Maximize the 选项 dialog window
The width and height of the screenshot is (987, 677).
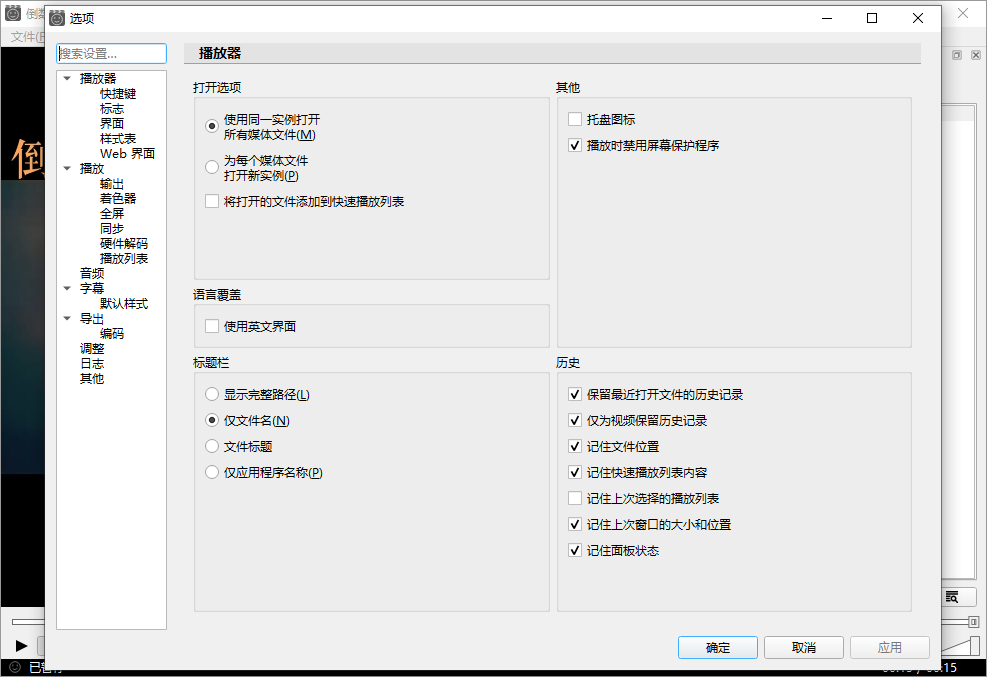click(872, 18)
